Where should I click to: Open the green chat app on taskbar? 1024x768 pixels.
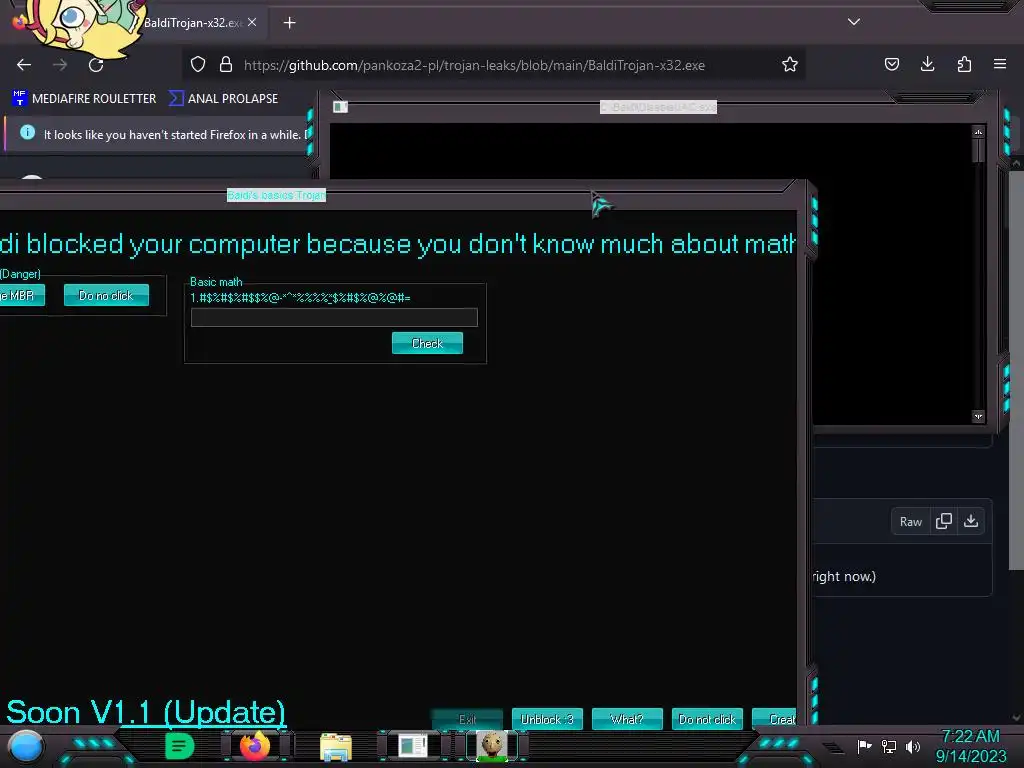pos(180,746)
